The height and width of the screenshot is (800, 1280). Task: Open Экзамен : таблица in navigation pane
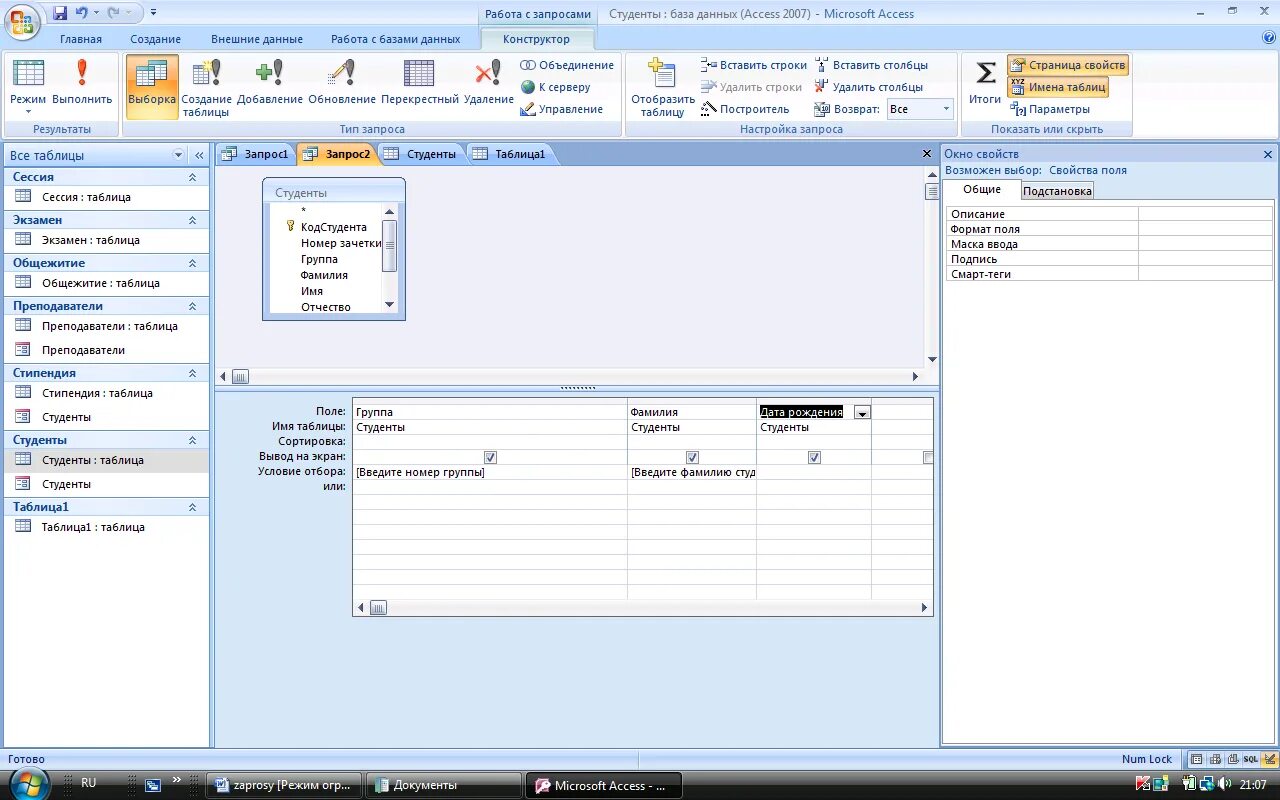[91, 240]
